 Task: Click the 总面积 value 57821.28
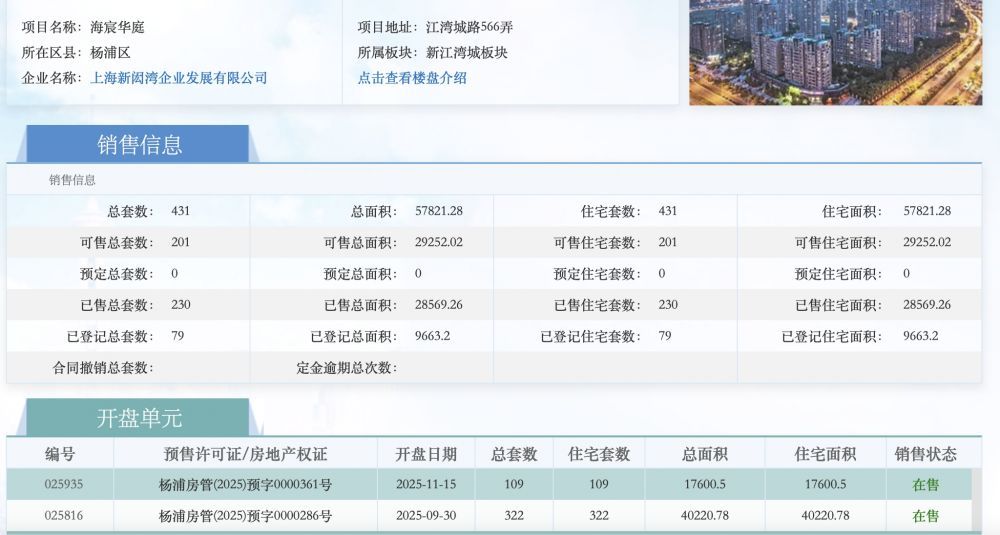point(438,211)
